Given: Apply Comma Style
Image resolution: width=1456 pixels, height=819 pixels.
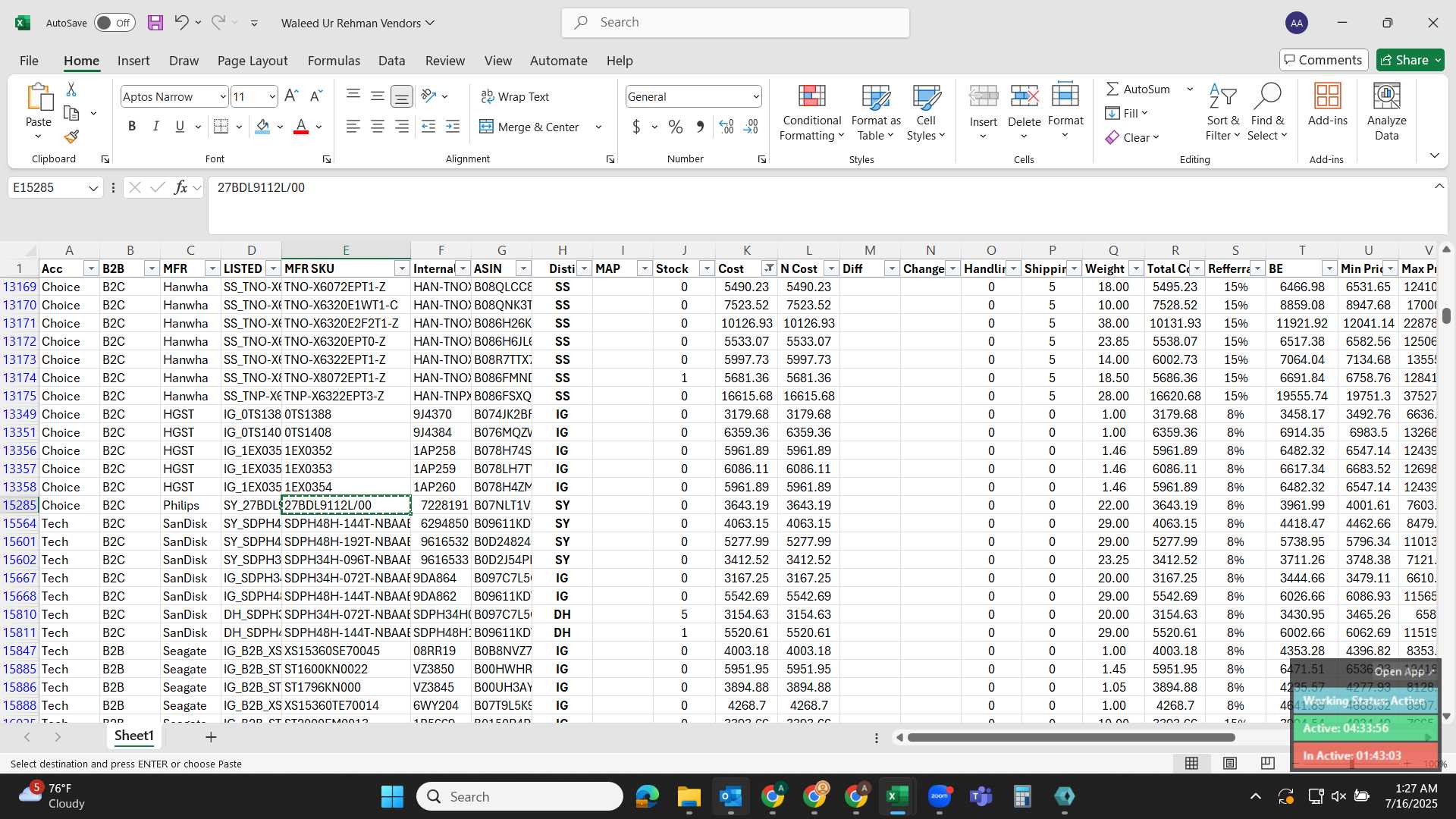Looking at the screenshot, I should pos(700,127).
